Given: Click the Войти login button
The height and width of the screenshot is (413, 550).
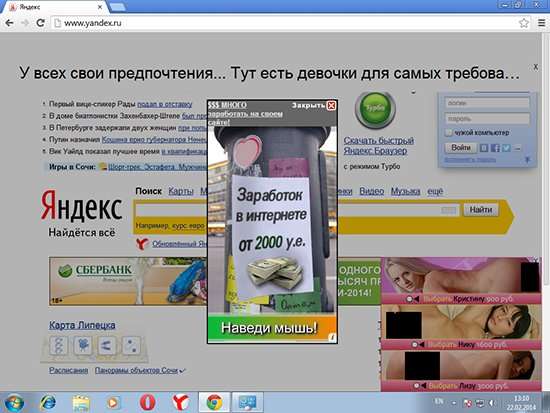Looking at the screenshot, I should click(461, 148).
